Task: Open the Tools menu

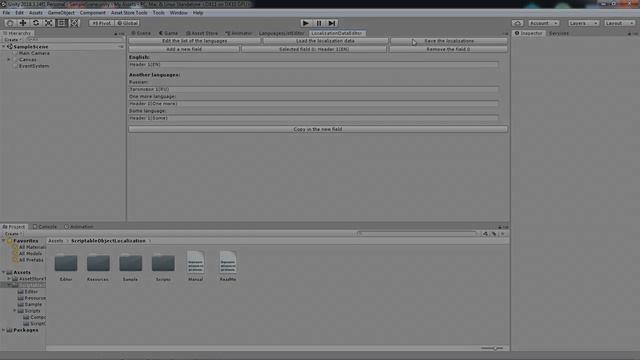Action: pyautogui.click(x=158, y=13)
